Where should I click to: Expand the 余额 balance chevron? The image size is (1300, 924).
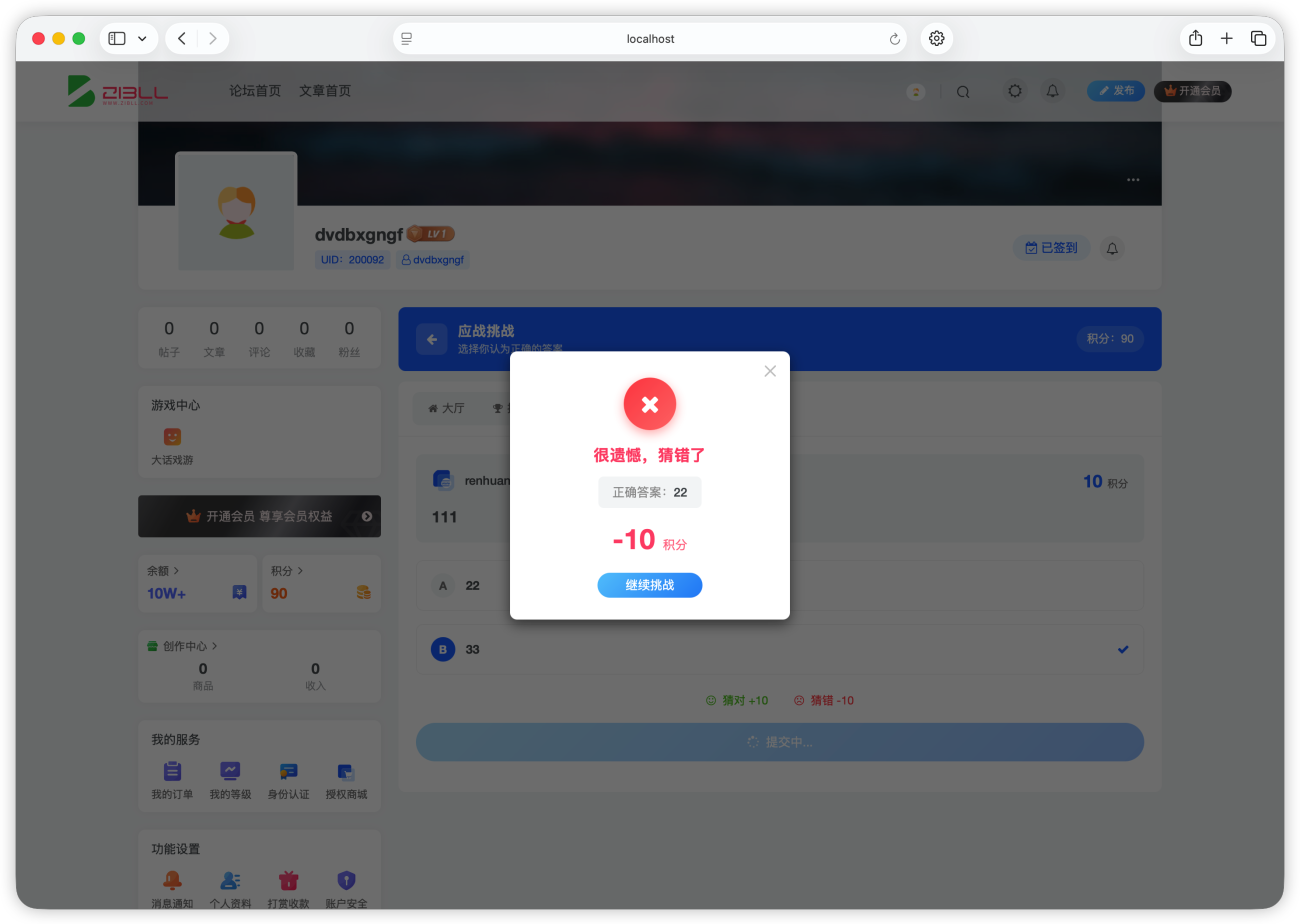(x=177, y=571)
